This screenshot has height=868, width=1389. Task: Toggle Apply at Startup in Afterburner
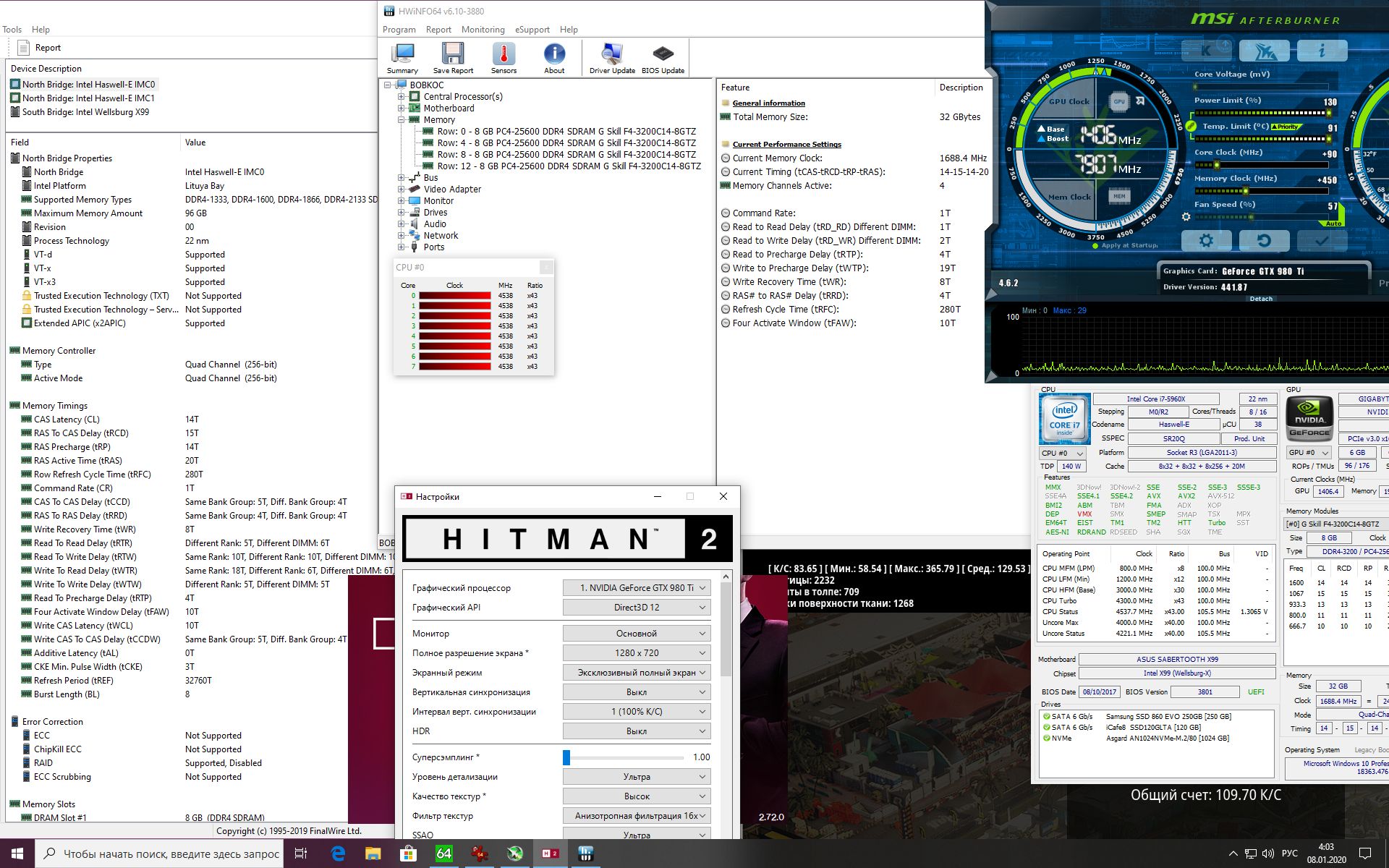tap(1096, 246)
